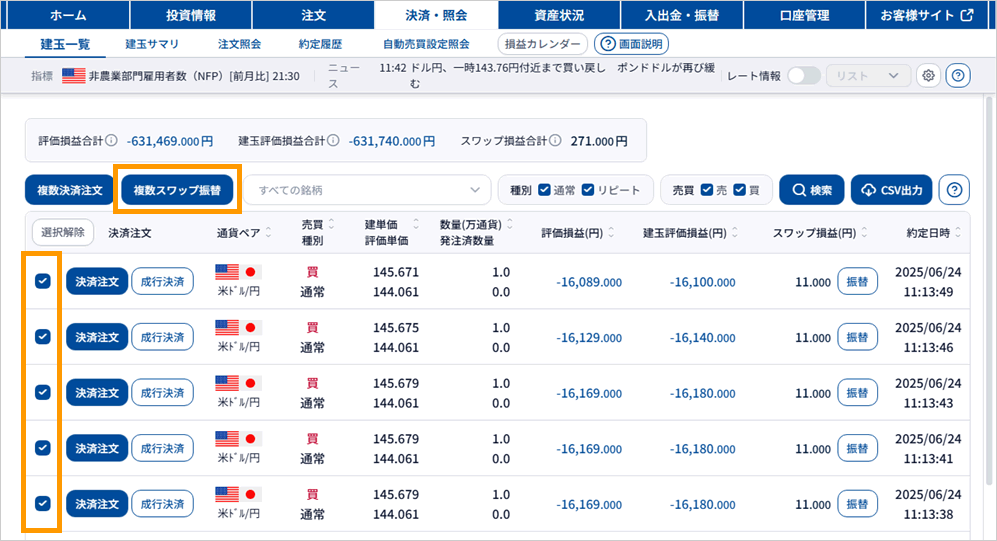Click 選択解除 to clear selections
Screen dimensions: 997x541
(63, 232)
